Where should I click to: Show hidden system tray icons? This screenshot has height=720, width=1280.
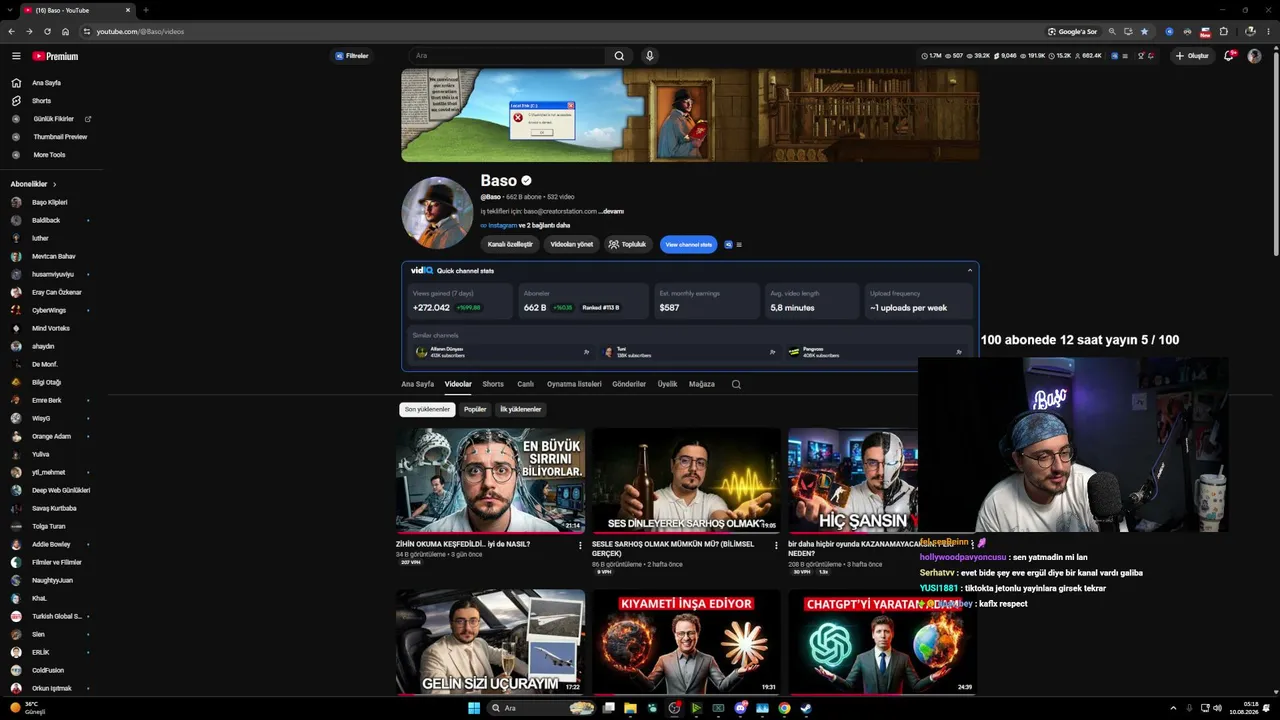coord(1173,708)
